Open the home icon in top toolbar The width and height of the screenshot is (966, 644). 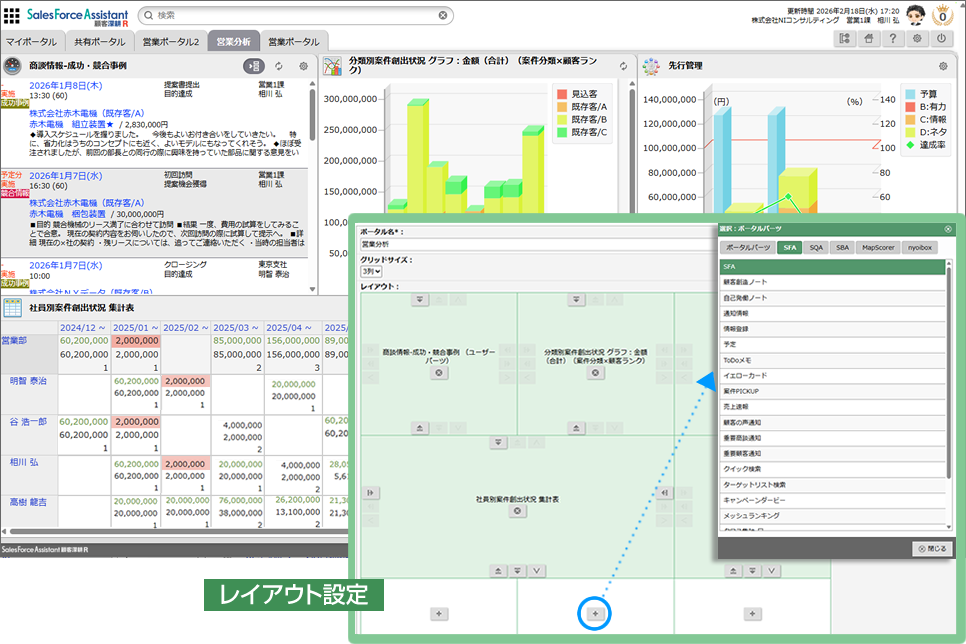coord(869,39)
